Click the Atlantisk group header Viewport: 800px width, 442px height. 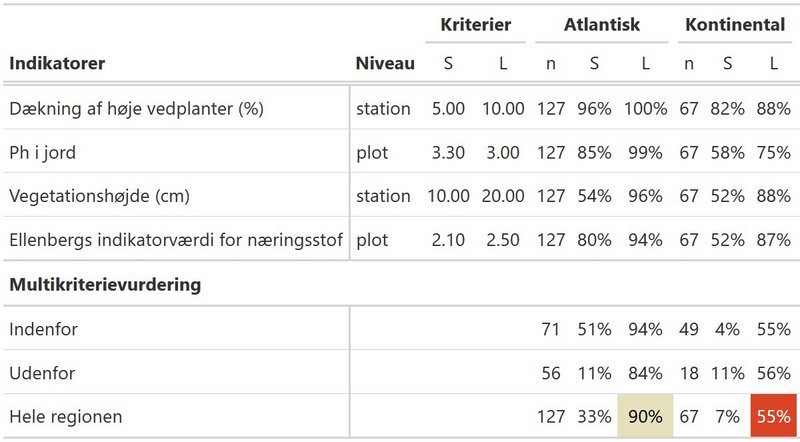click(x=602, y=24)
